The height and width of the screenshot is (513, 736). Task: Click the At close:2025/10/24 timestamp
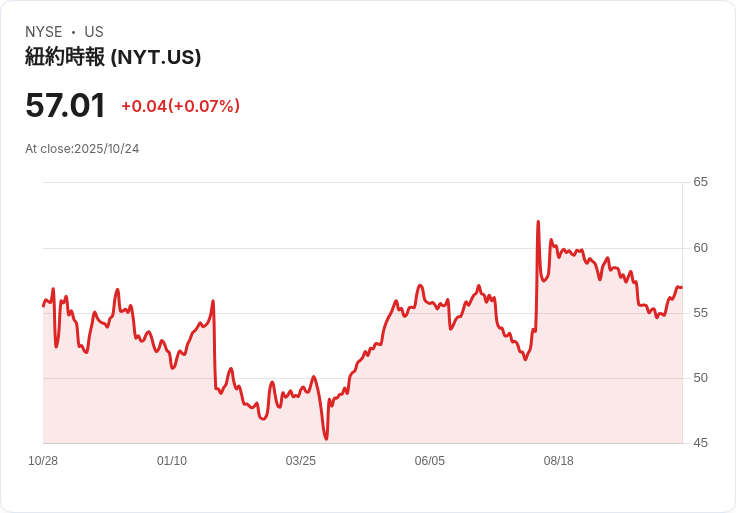click(x=82, y=149)
